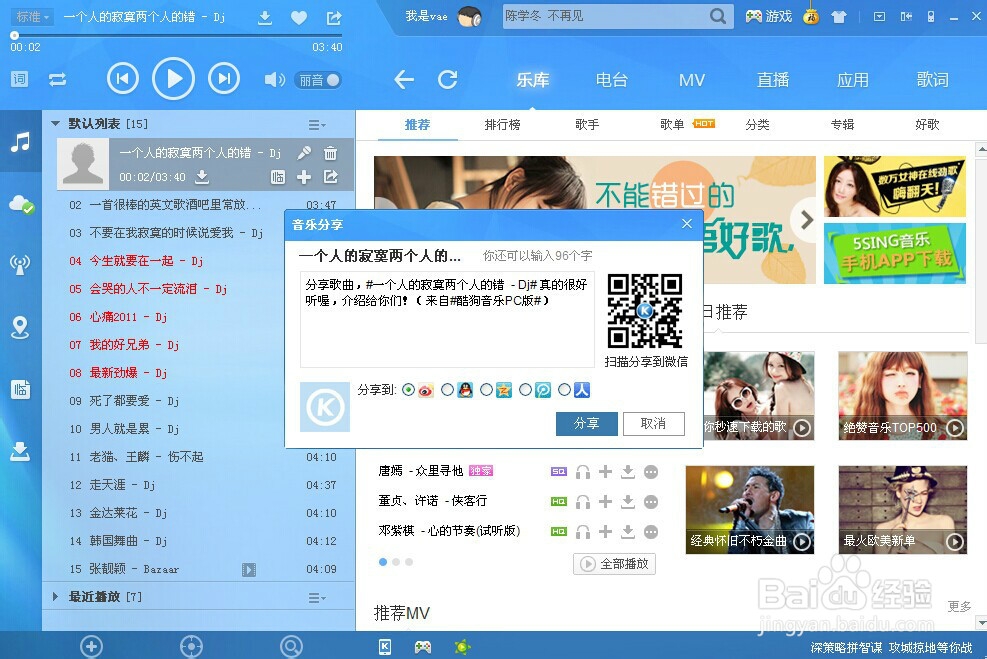Open the download manager sidebar icon

20,451
